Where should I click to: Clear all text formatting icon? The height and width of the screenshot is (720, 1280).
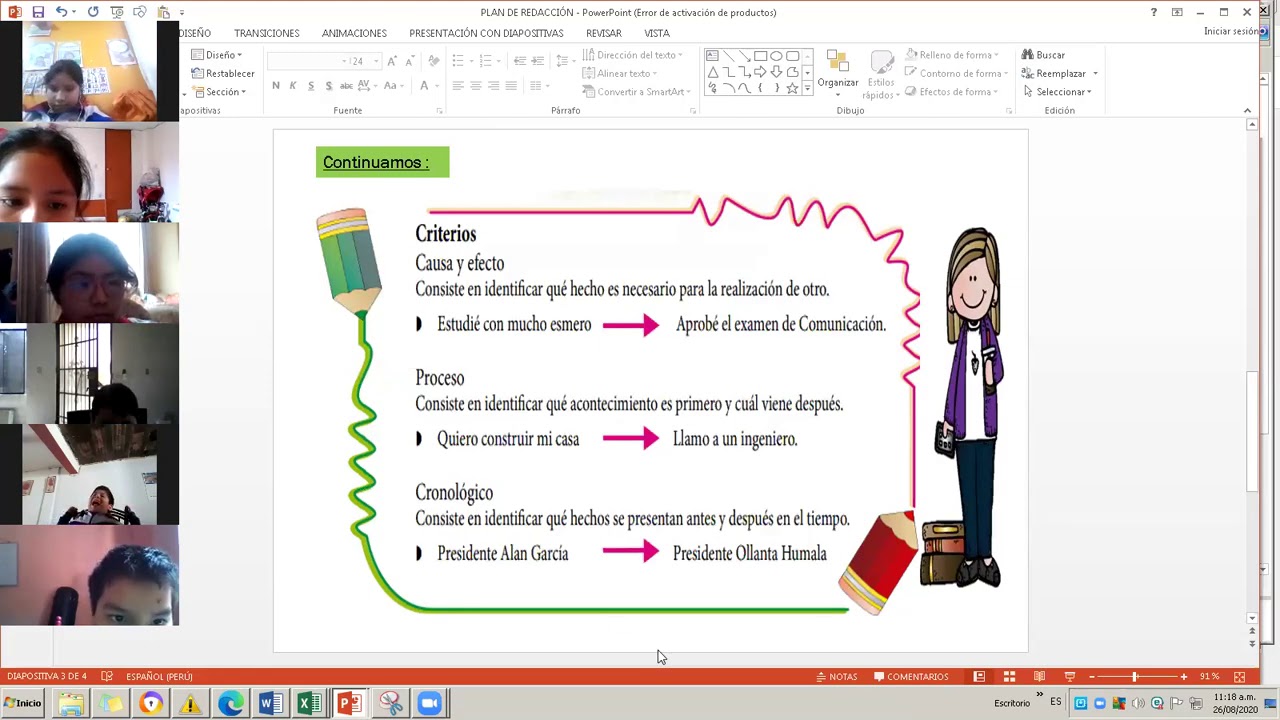coord(433,61)
